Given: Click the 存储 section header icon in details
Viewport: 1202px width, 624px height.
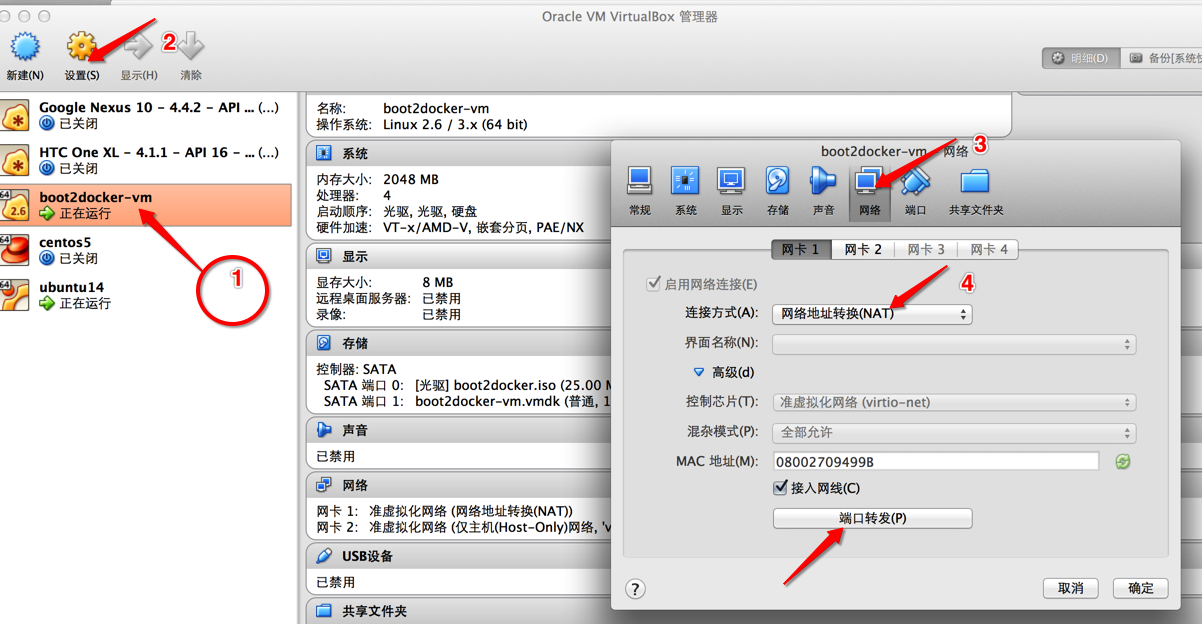Looking at the screenshot, I should point(324,343).
